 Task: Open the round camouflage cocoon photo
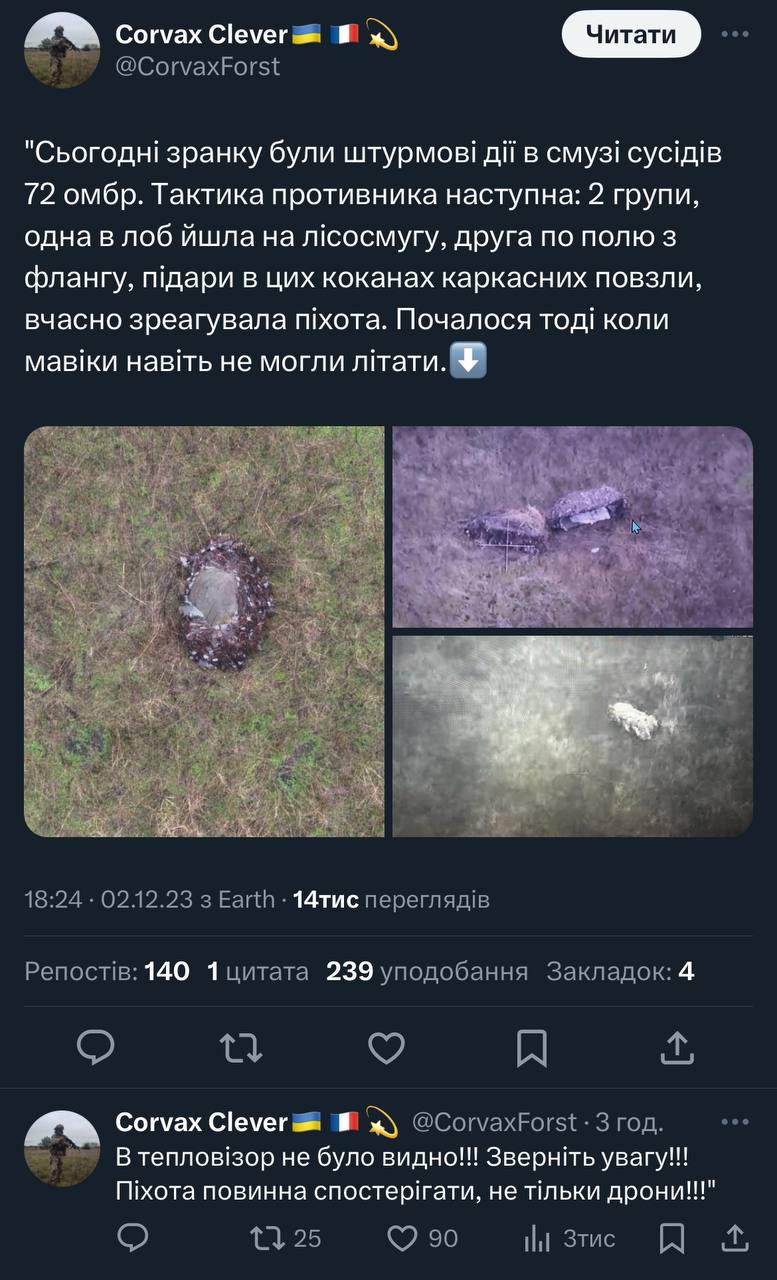204,632
